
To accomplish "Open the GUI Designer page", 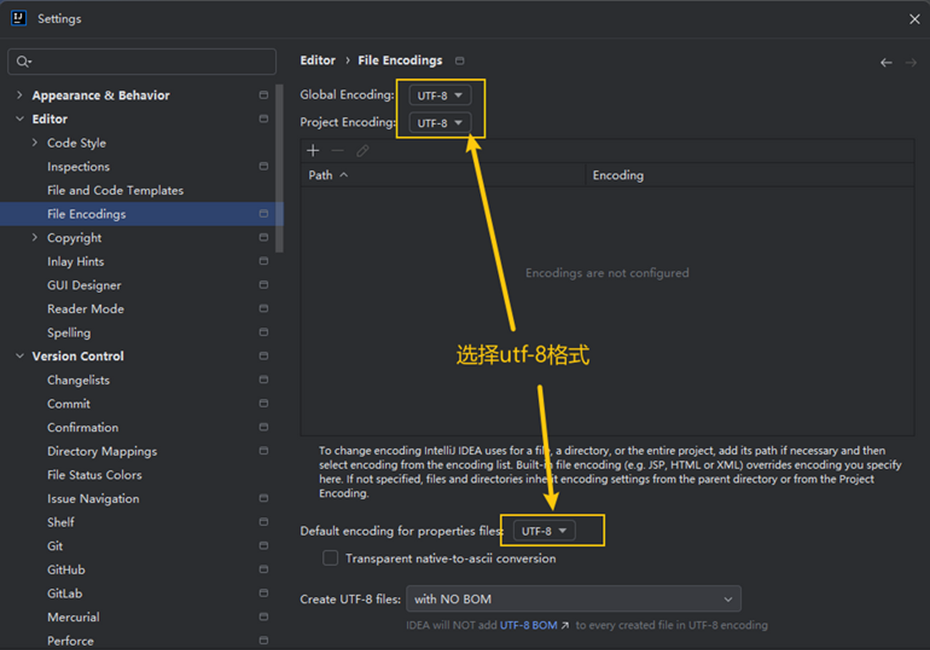I will [84, 285].
